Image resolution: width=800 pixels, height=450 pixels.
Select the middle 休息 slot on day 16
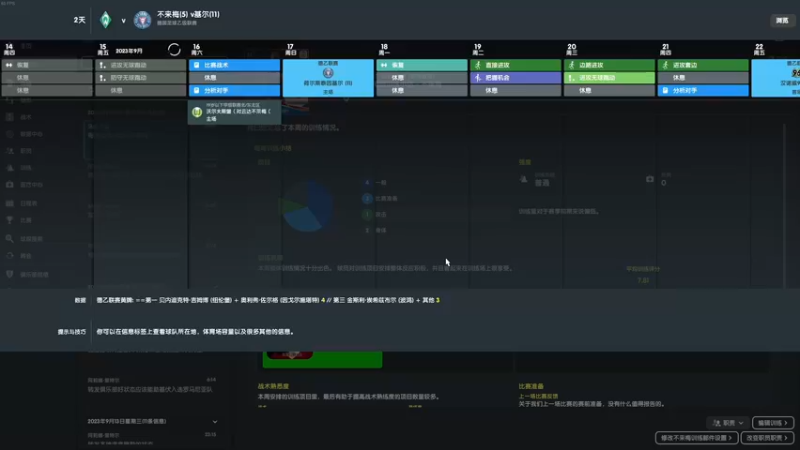tap(235, 78)
